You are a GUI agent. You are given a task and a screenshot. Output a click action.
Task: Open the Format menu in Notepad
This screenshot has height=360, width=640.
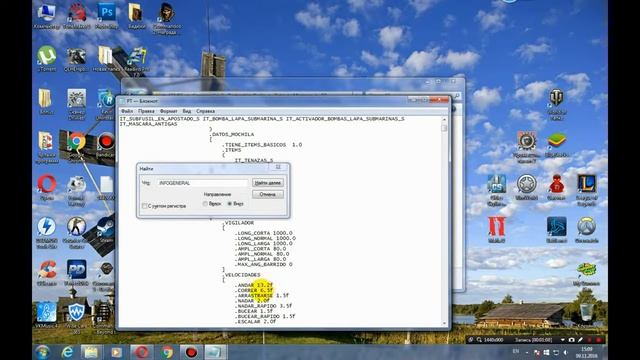click(x=169, y=111)
